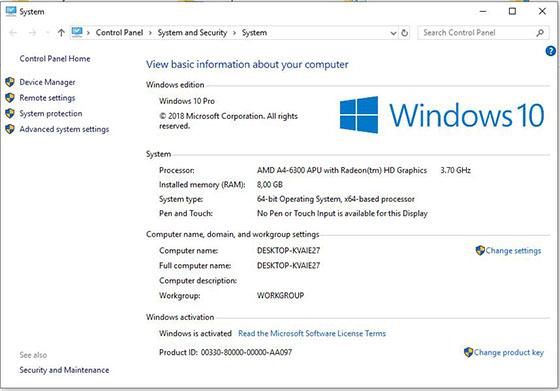Expand the chevron after Control Panel breadcrumb
560x391 pixels.
(150, 33)
